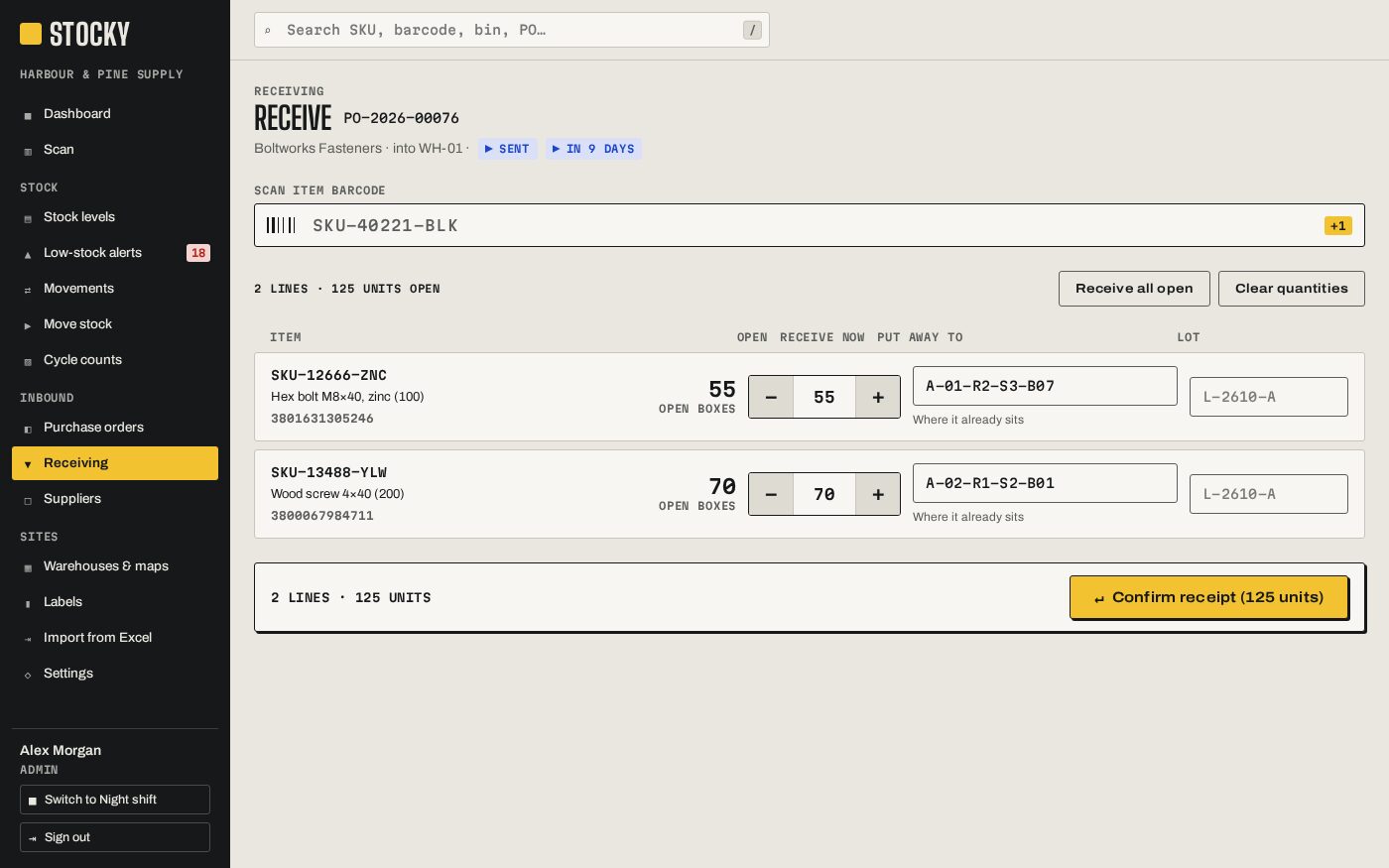Click the lot field for Hex bolt row

[x=1269, y=397]
